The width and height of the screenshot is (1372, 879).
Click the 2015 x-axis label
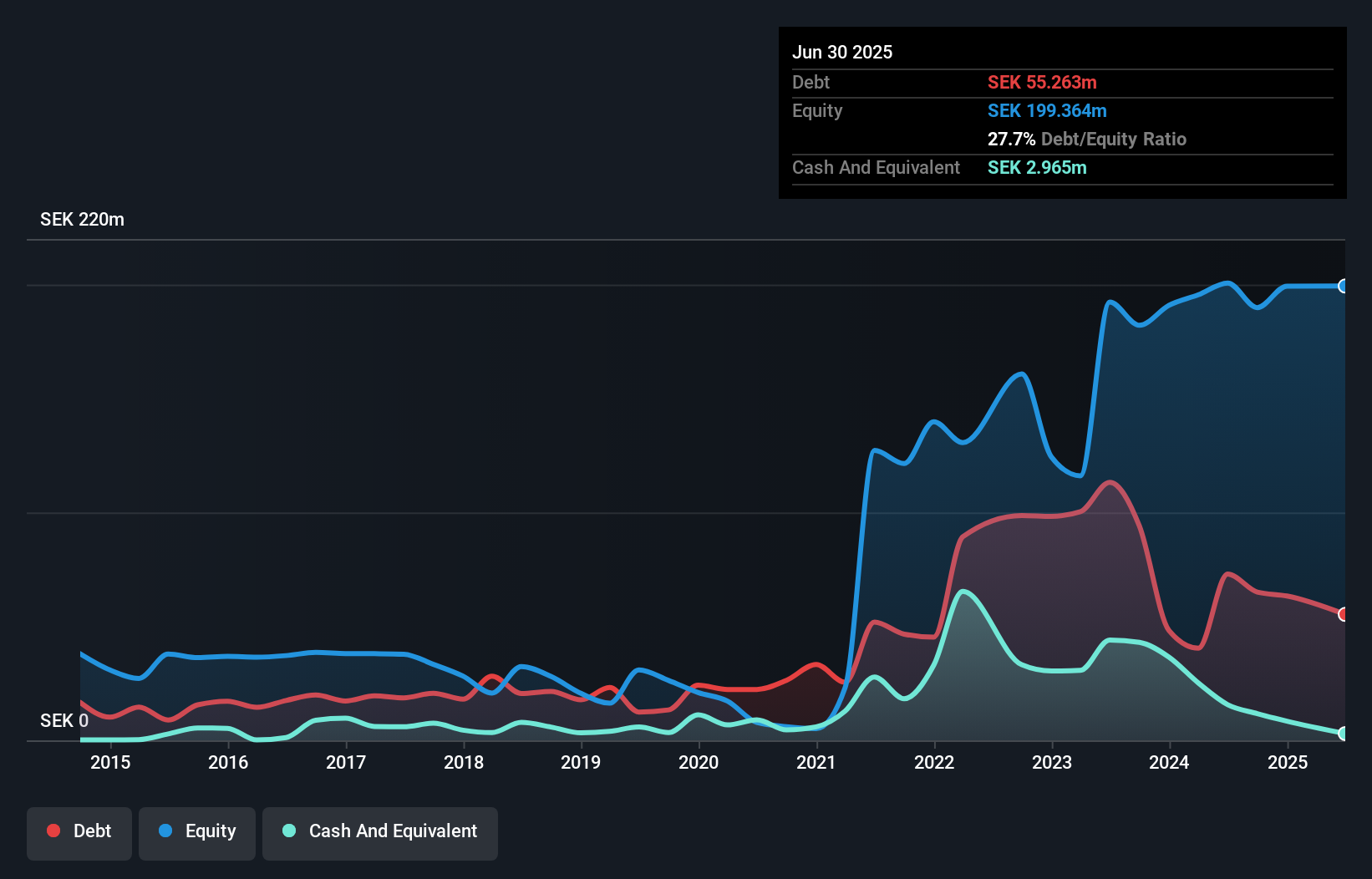point(110,762)
